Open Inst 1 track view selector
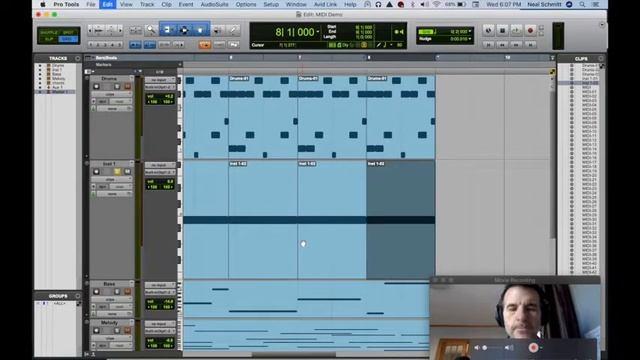The image size is (640, 360). (x=111, y=180)
